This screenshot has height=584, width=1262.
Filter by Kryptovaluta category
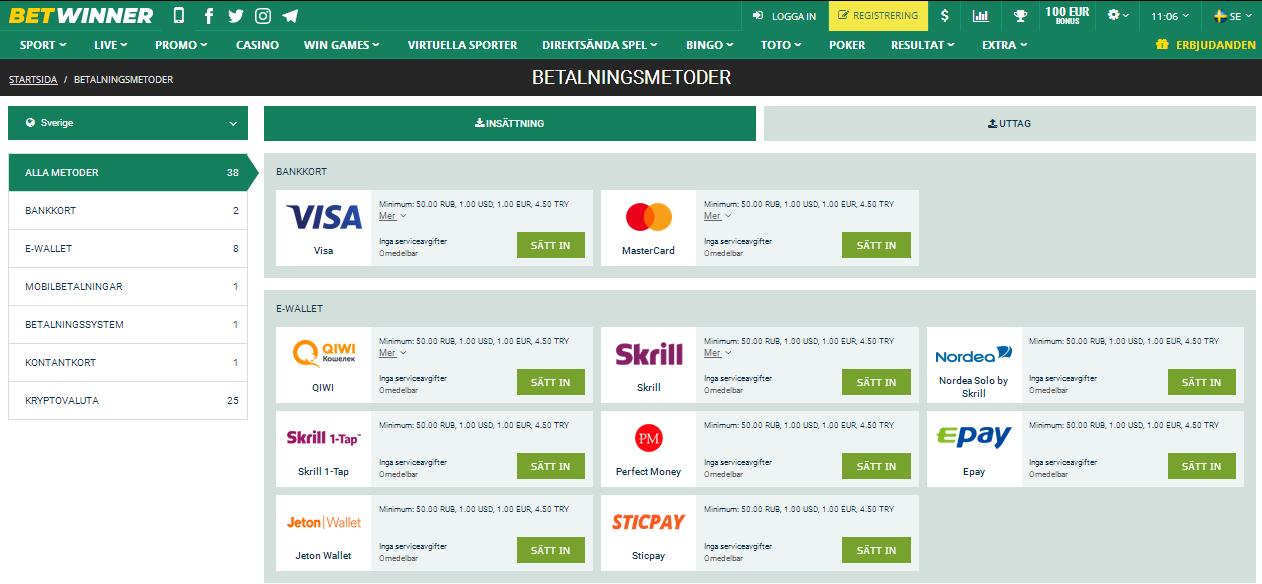click(128, 401)
